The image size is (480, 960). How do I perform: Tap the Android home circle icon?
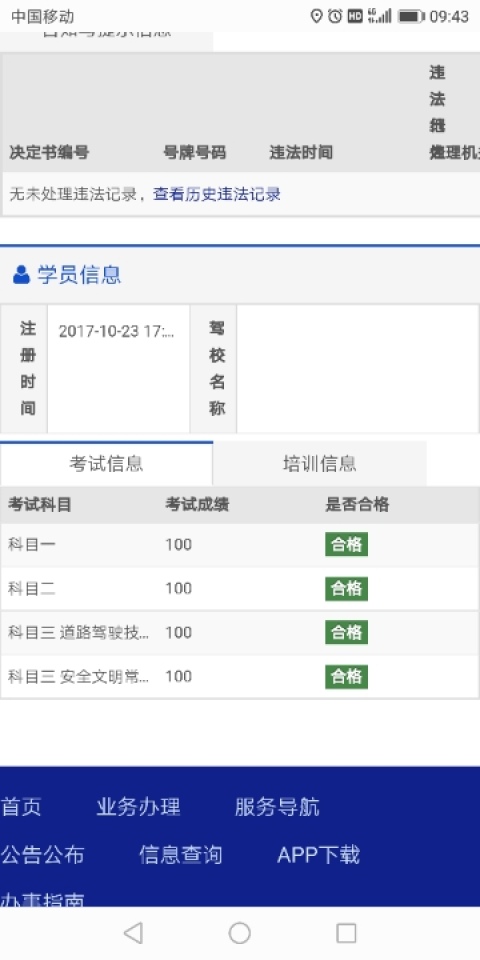pos(239,933)
